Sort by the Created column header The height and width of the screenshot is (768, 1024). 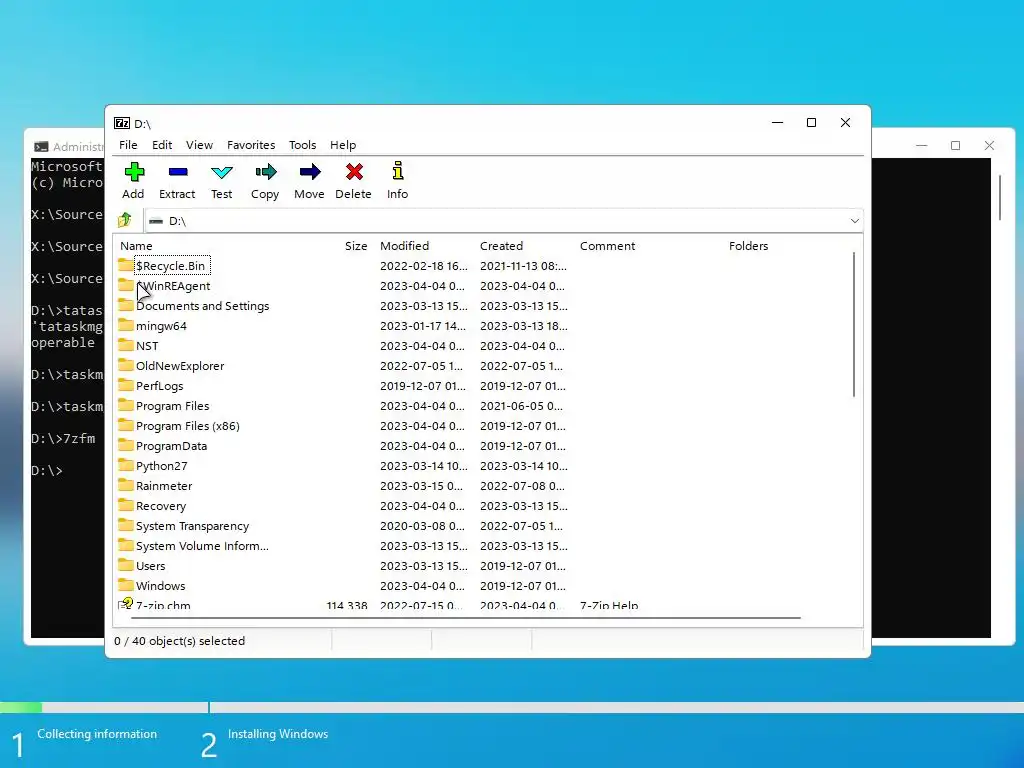point(501,246)
